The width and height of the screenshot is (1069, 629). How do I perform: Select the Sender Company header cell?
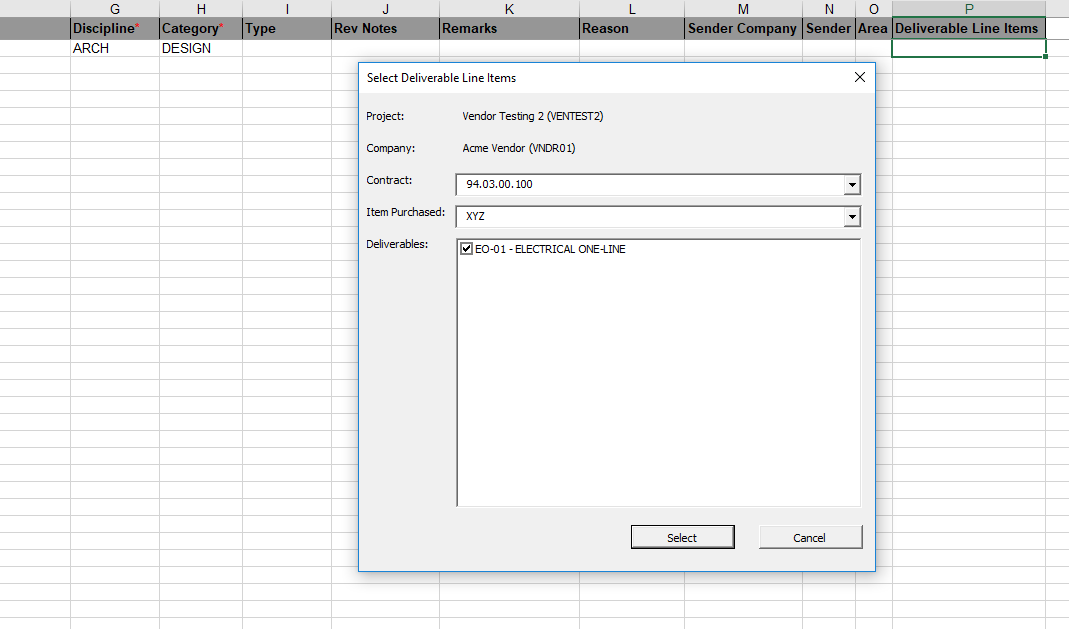click(x=742, y=29)
